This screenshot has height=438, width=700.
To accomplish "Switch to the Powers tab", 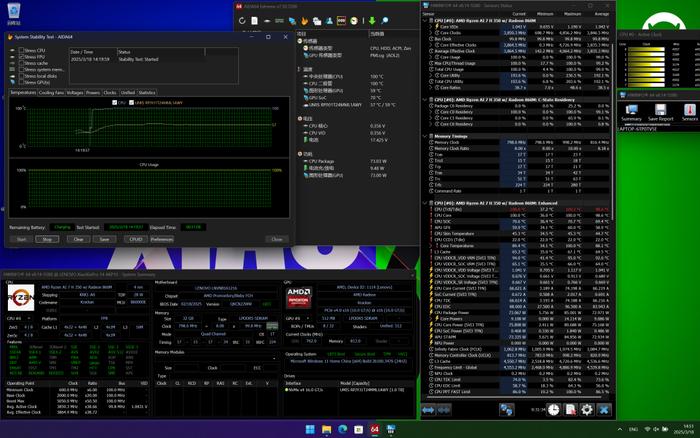I will [x=93, y=92].
